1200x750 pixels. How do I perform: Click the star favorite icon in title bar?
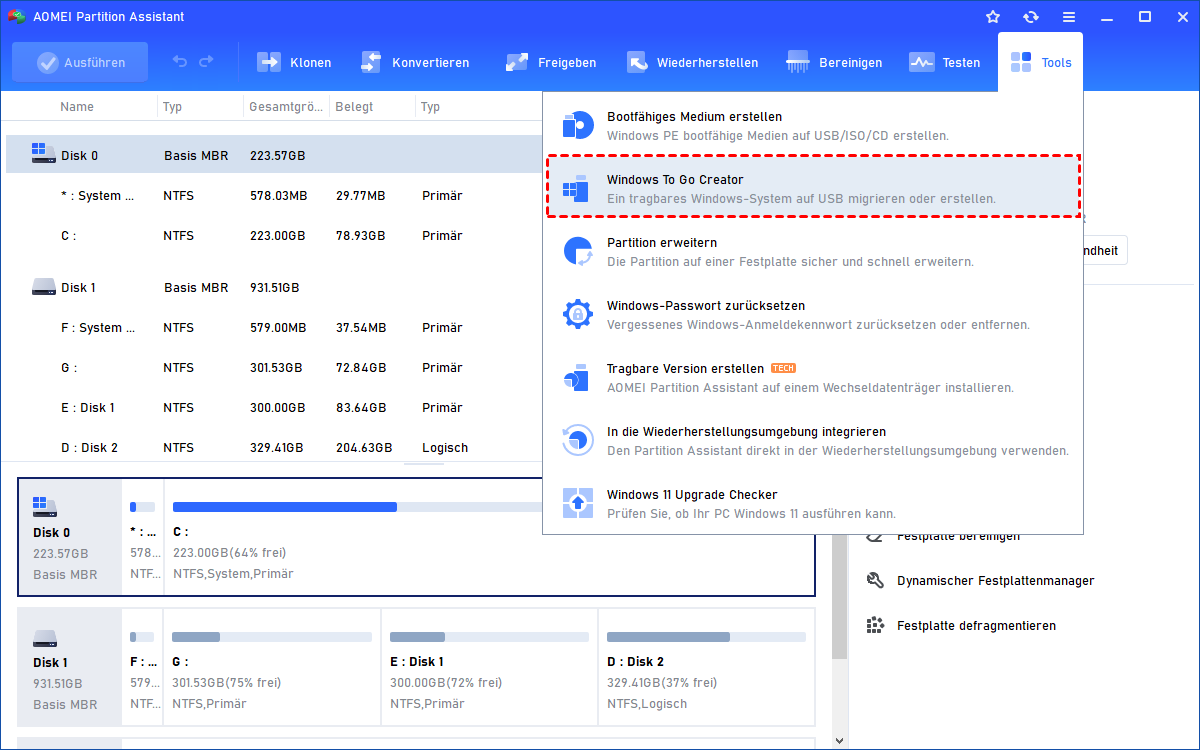click(x=993, y=17)
